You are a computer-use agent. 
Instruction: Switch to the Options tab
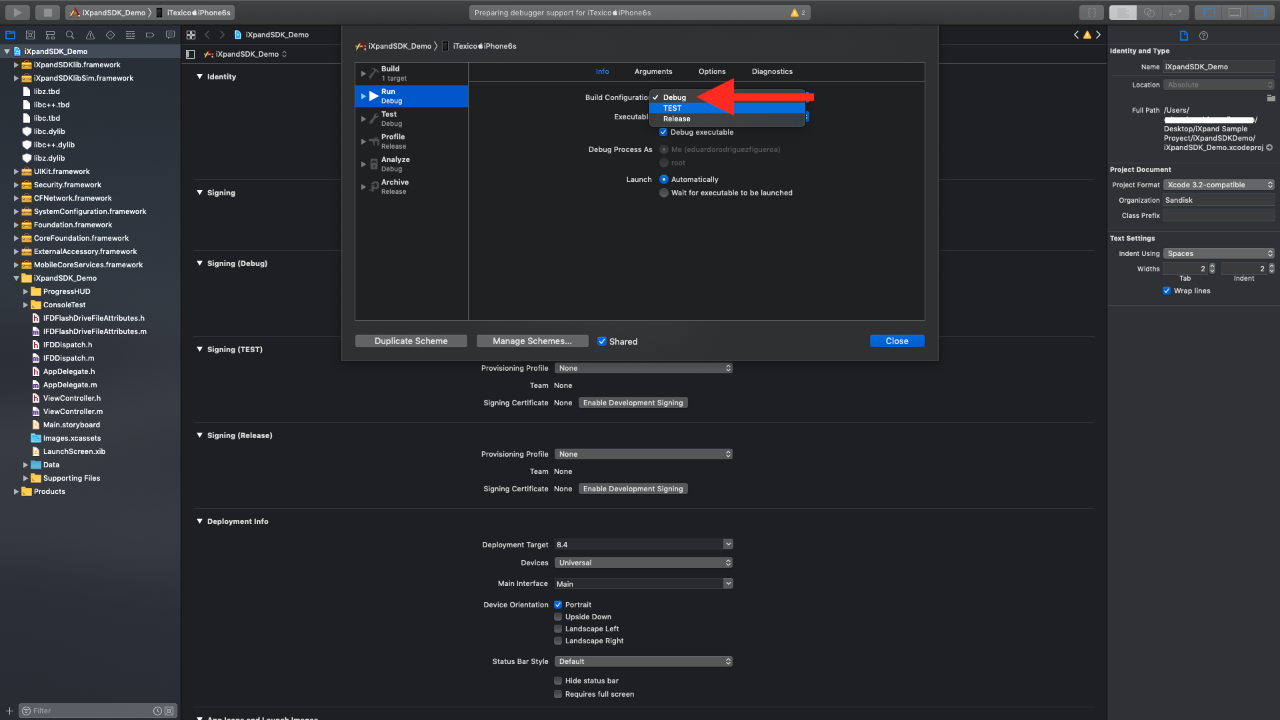[x=712, y=71]
